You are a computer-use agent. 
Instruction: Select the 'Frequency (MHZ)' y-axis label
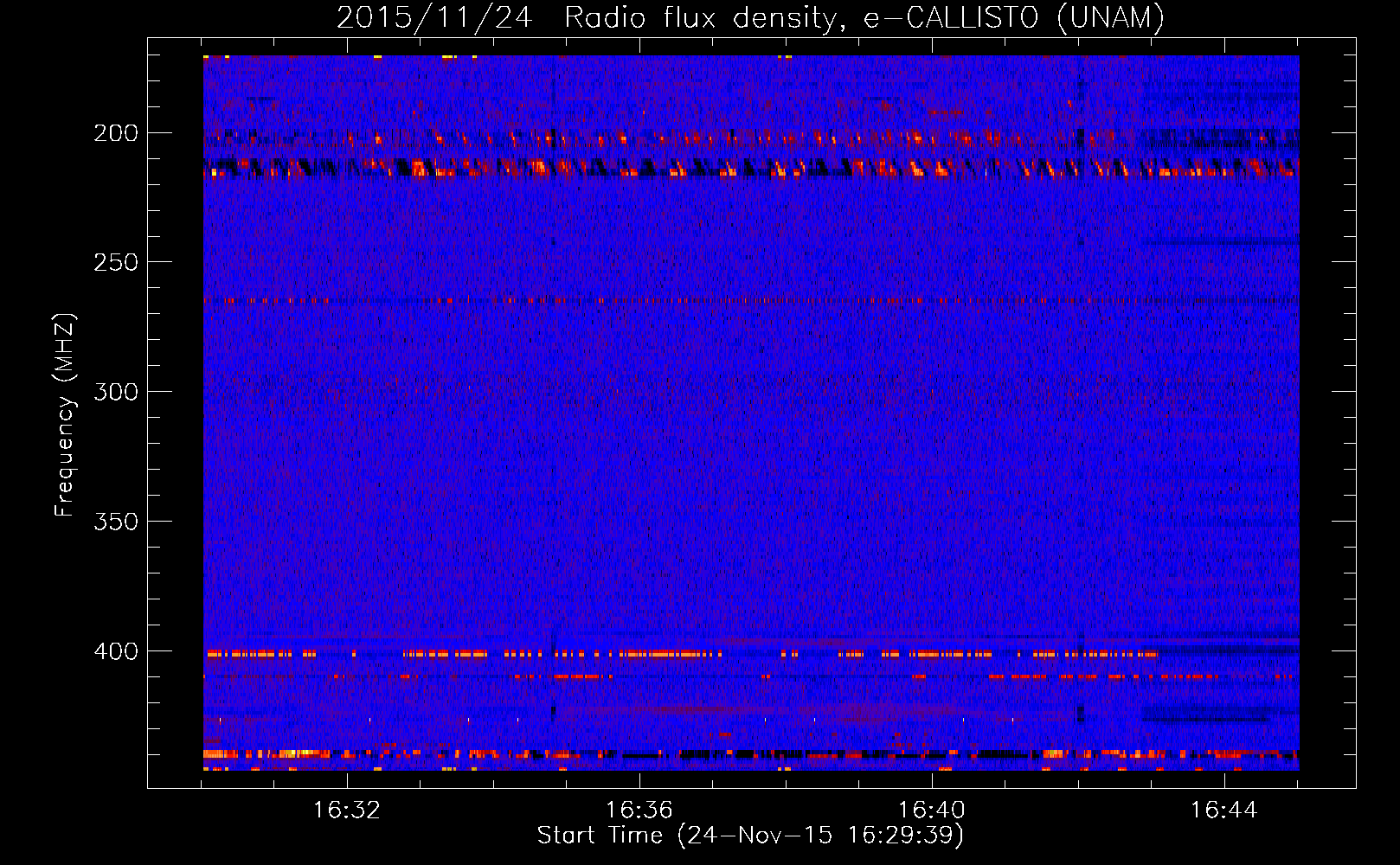pos(65,415)
